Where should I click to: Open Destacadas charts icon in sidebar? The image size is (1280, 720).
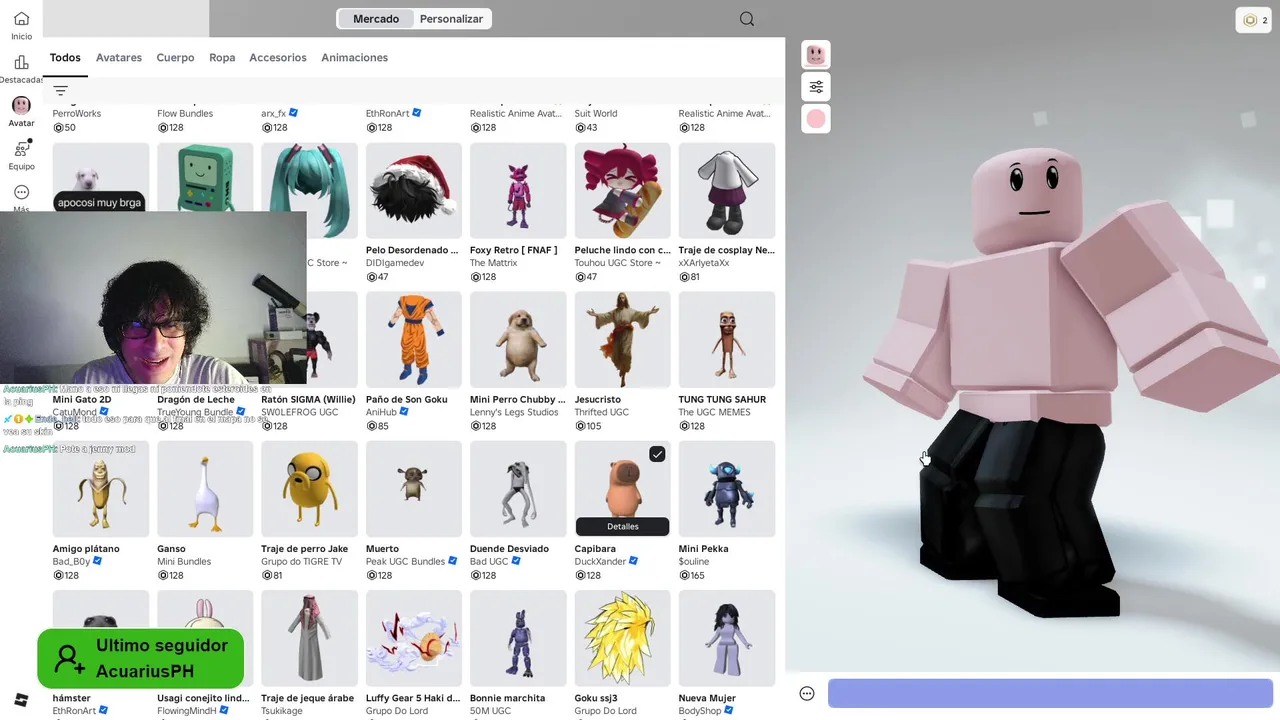(x=21, y=62)
